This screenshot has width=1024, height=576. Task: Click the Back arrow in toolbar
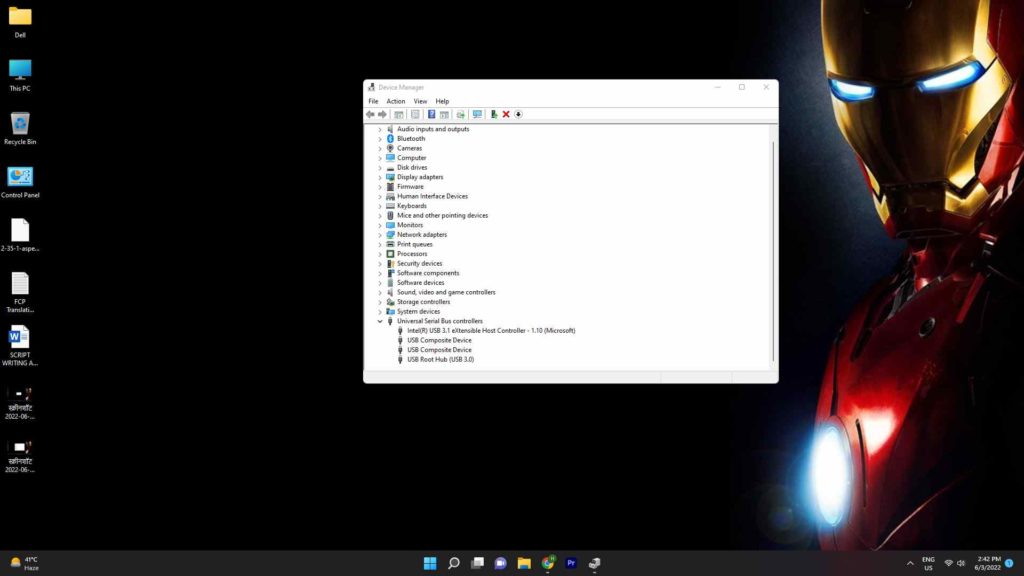click(370, 114)
